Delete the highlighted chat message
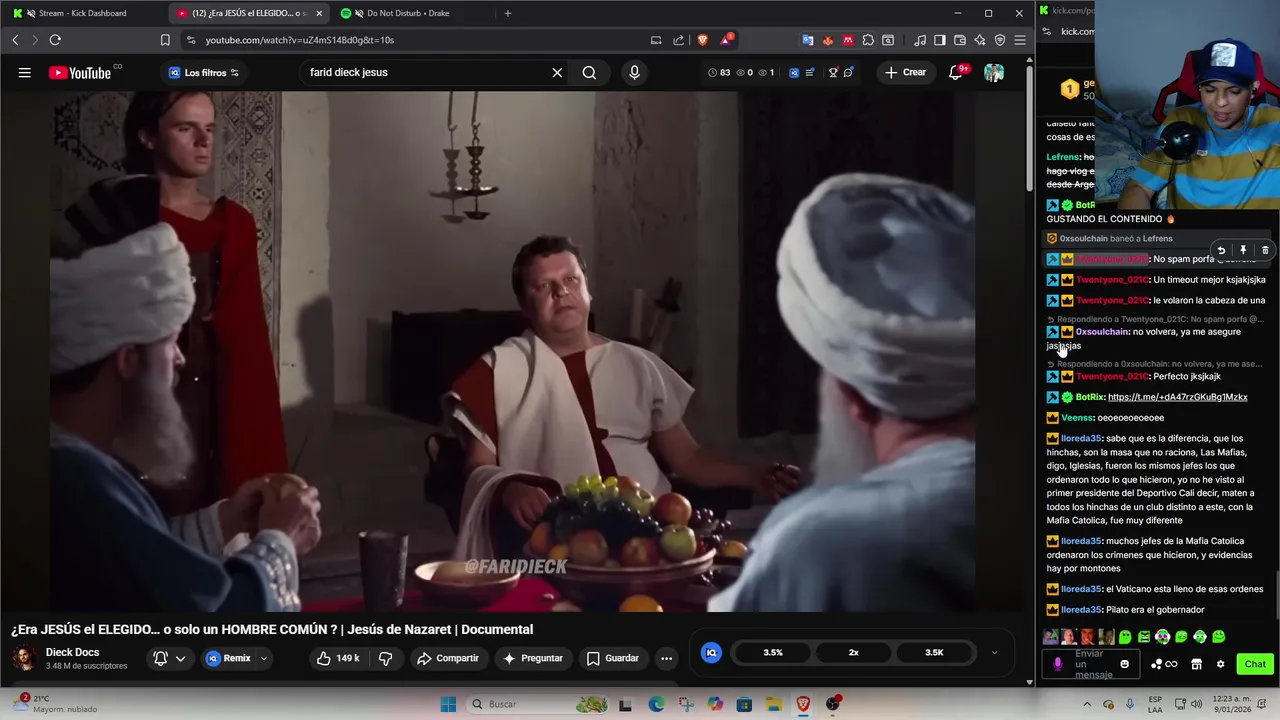The height and width of the screenshot is (720, 1280). 1265,250
